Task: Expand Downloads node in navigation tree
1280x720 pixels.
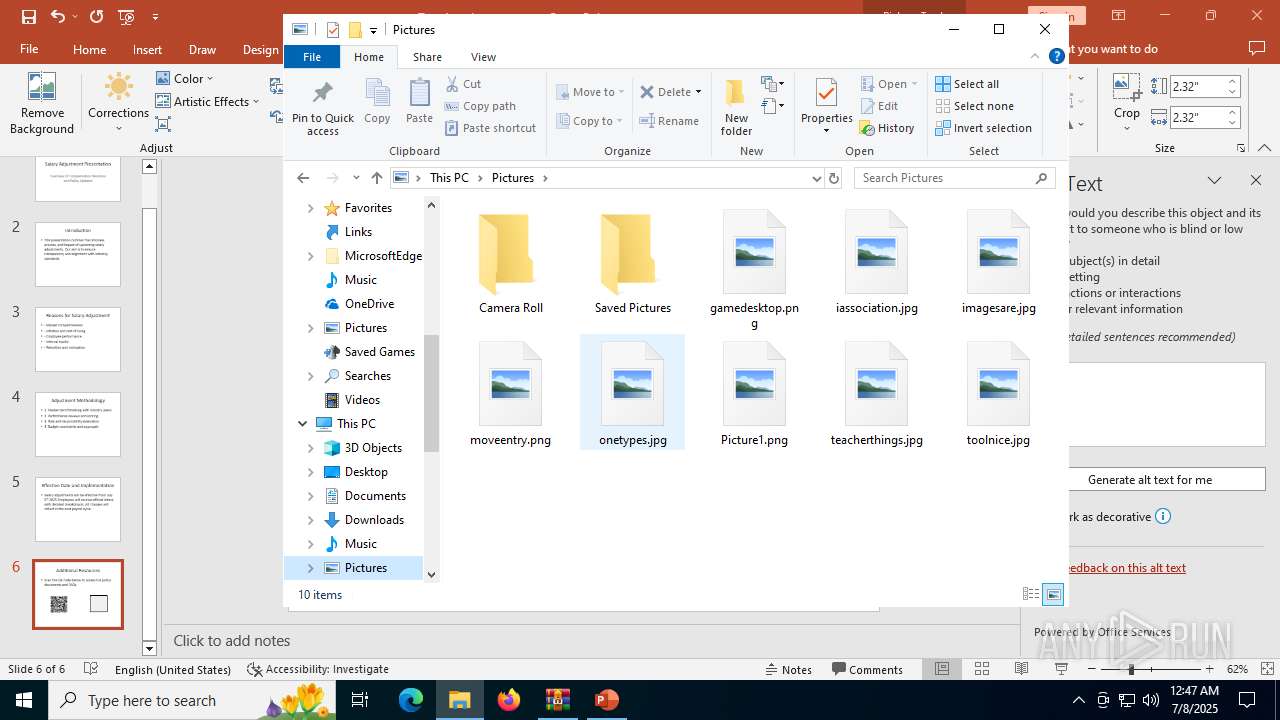Action: click(x=311, y=520)
